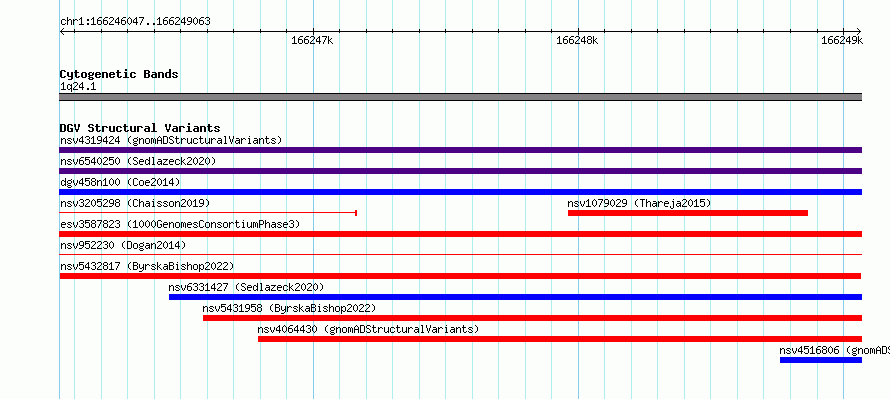The image size is (890, 399).
Task: Click the 166248k ruler position label
Action: [x=577, y=40]
